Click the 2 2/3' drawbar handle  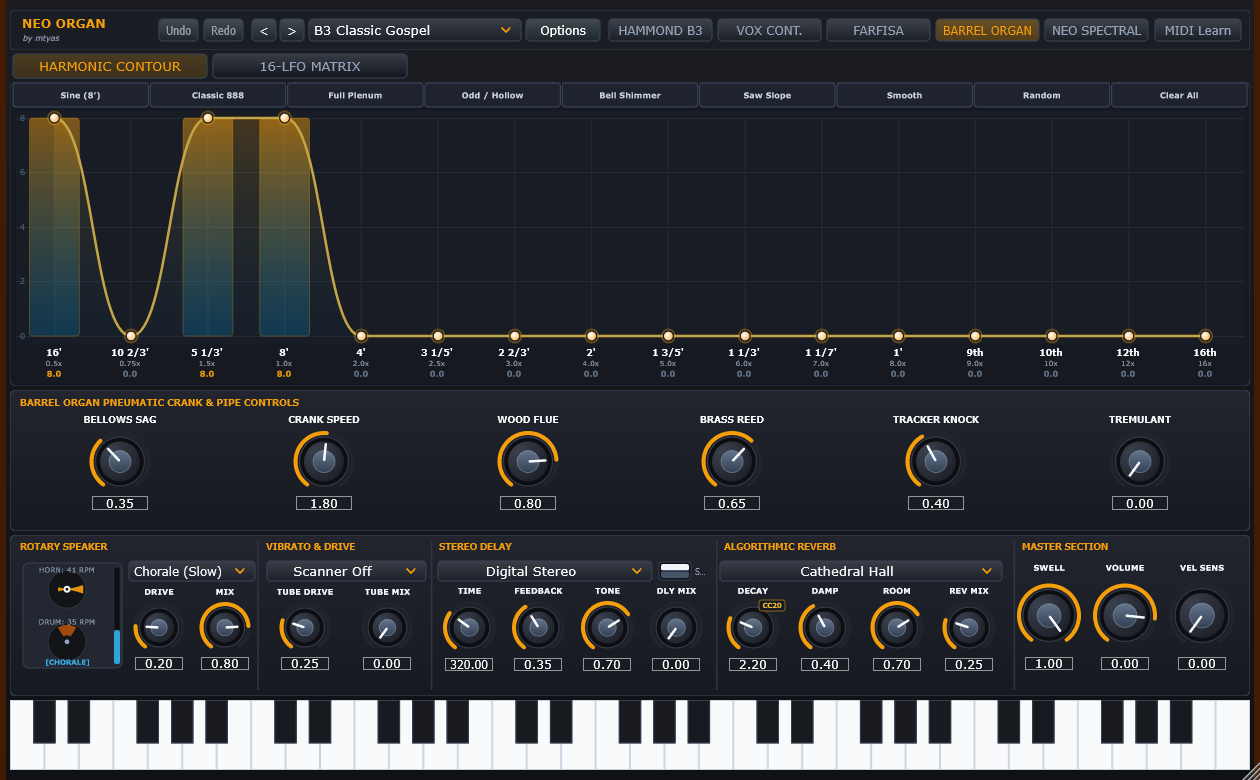coord(514,336)
